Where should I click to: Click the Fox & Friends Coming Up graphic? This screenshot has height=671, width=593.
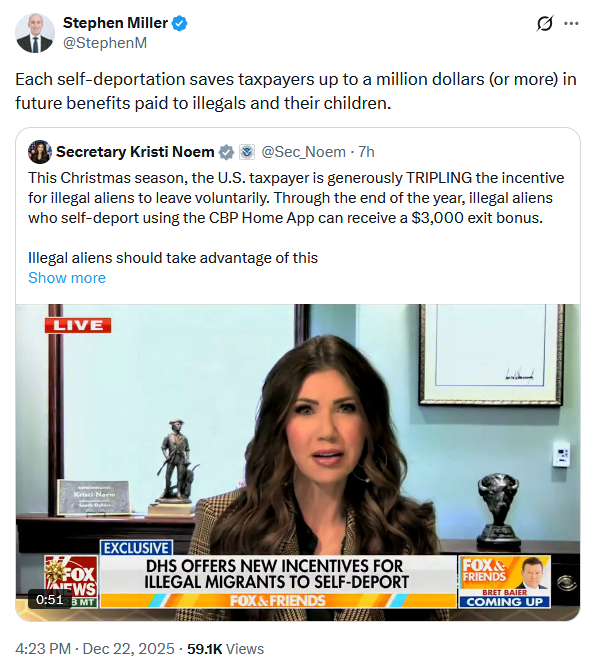click(505, 582)
